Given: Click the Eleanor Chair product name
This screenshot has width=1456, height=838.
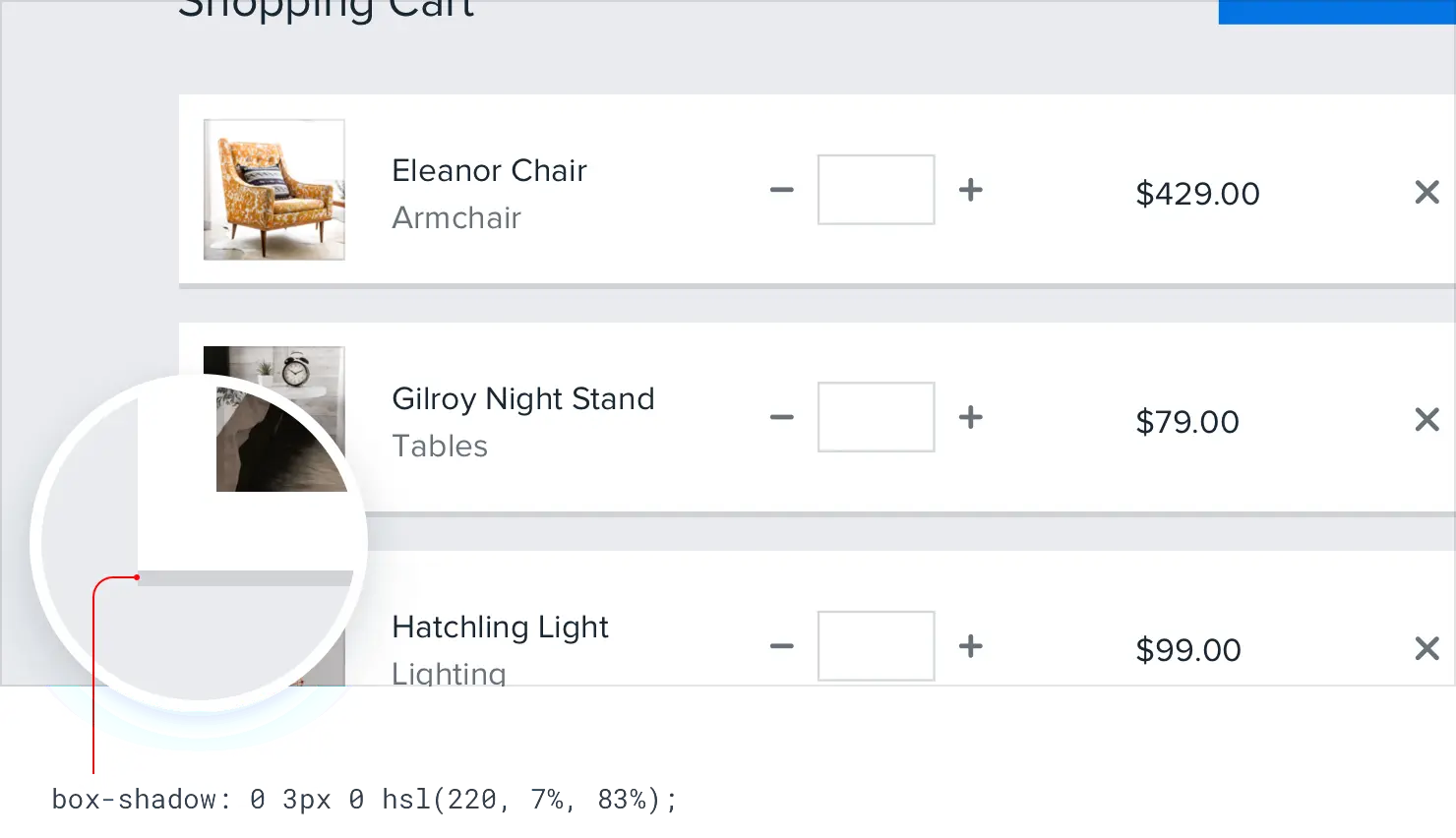Looking at the screenshot, I should coord(489,171).
